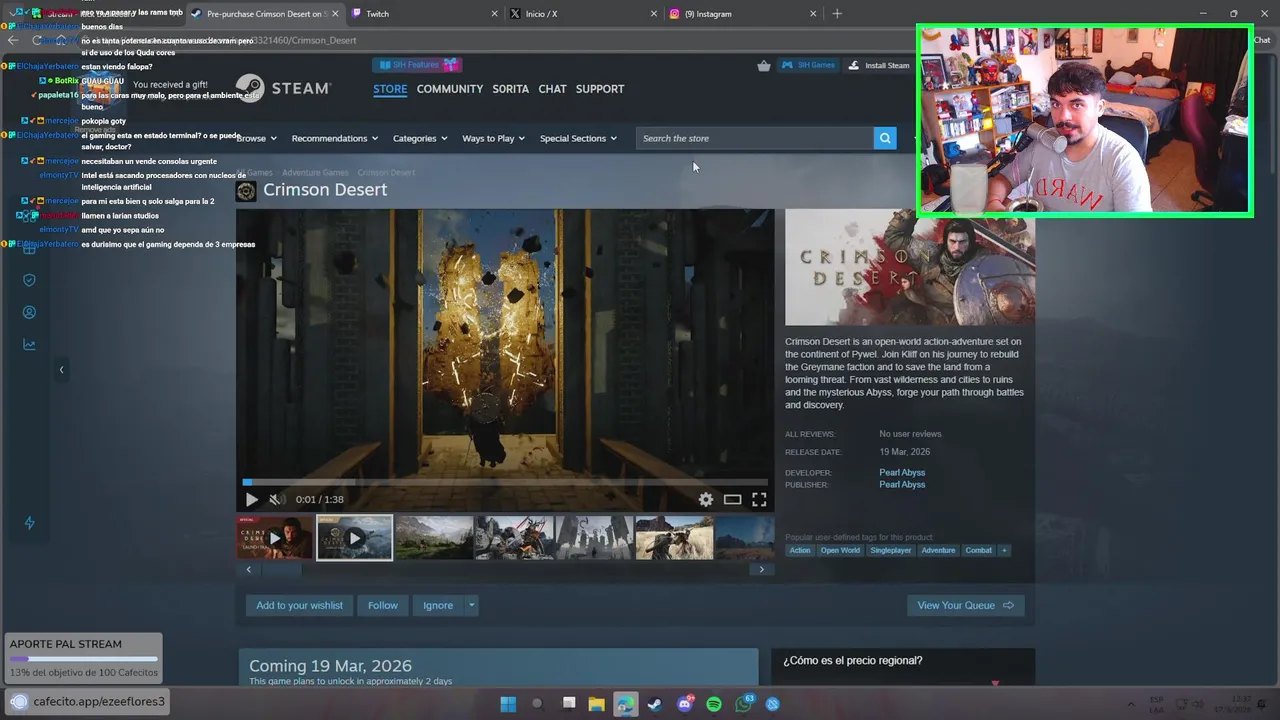Open File Explorer from the taskbar
1280x720 pixels.
tap(597, 704)
